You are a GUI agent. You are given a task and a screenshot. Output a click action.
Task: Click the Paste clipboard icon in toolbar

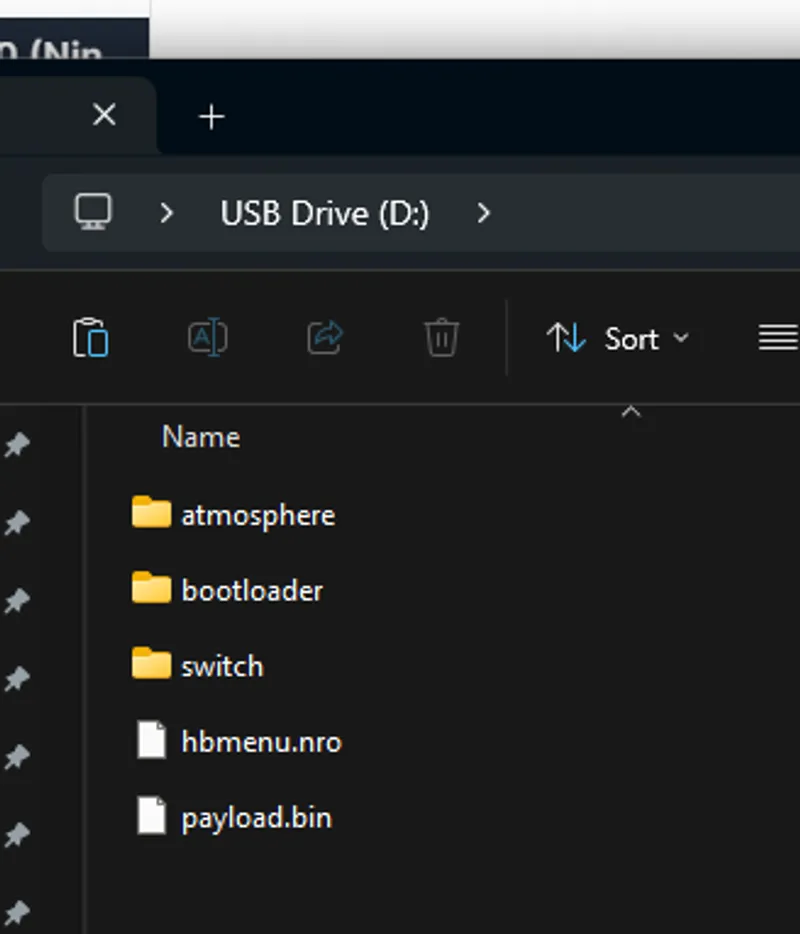(90, 338)
